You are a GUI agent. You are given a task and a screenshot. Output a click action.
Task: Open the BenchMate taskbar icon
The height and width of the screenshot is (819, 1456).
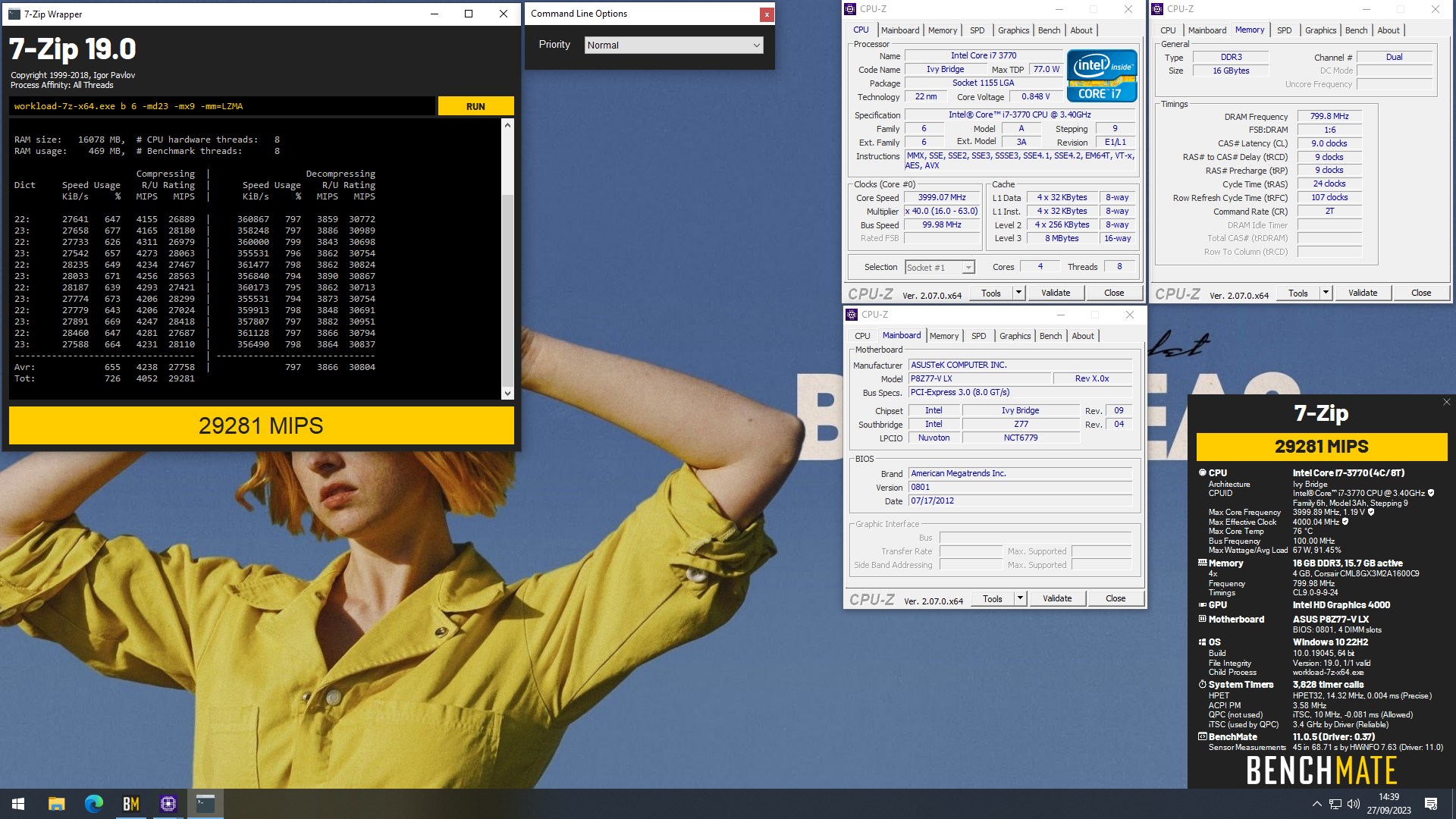click(131, 804)
